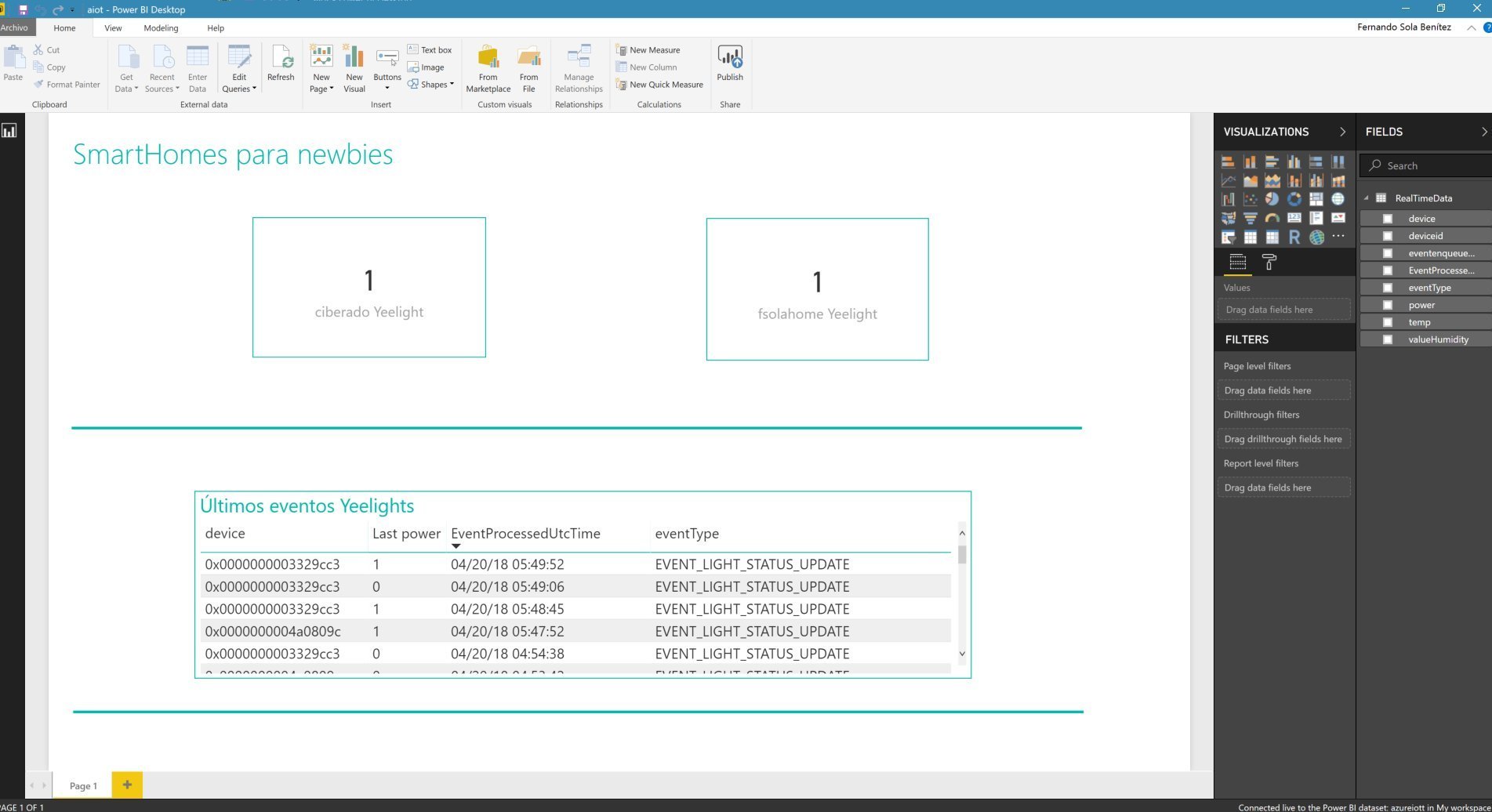Tick the checkbox for the EventProcesse... field
The height and width of the screenshot is (812, 1492).
[1387, 270]
